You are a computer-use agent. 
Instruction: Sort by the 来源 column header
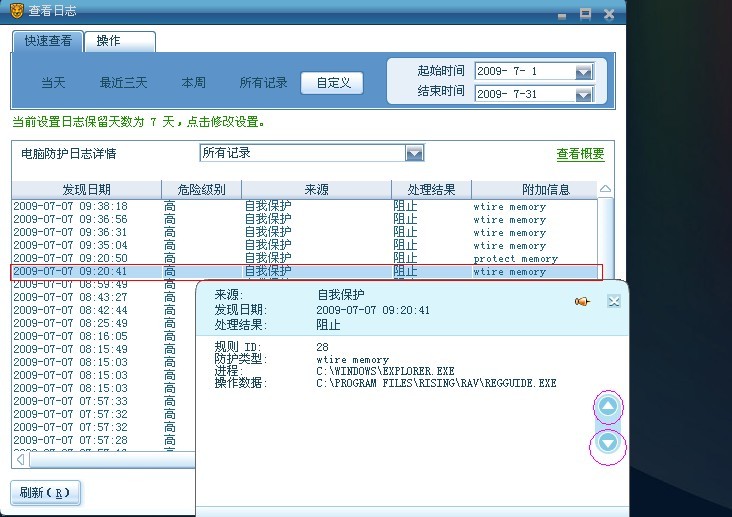316,190
